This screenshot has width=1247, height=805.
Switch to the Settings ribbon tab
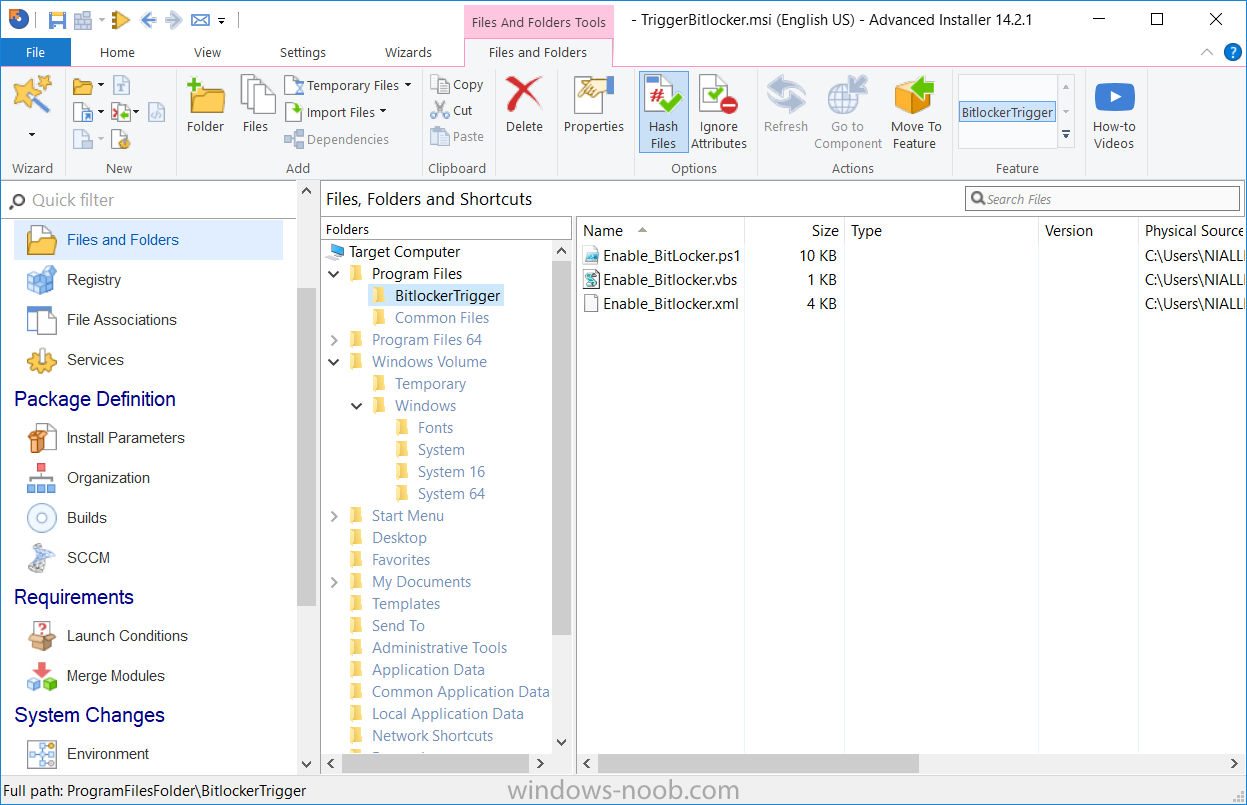coord(303,52)
